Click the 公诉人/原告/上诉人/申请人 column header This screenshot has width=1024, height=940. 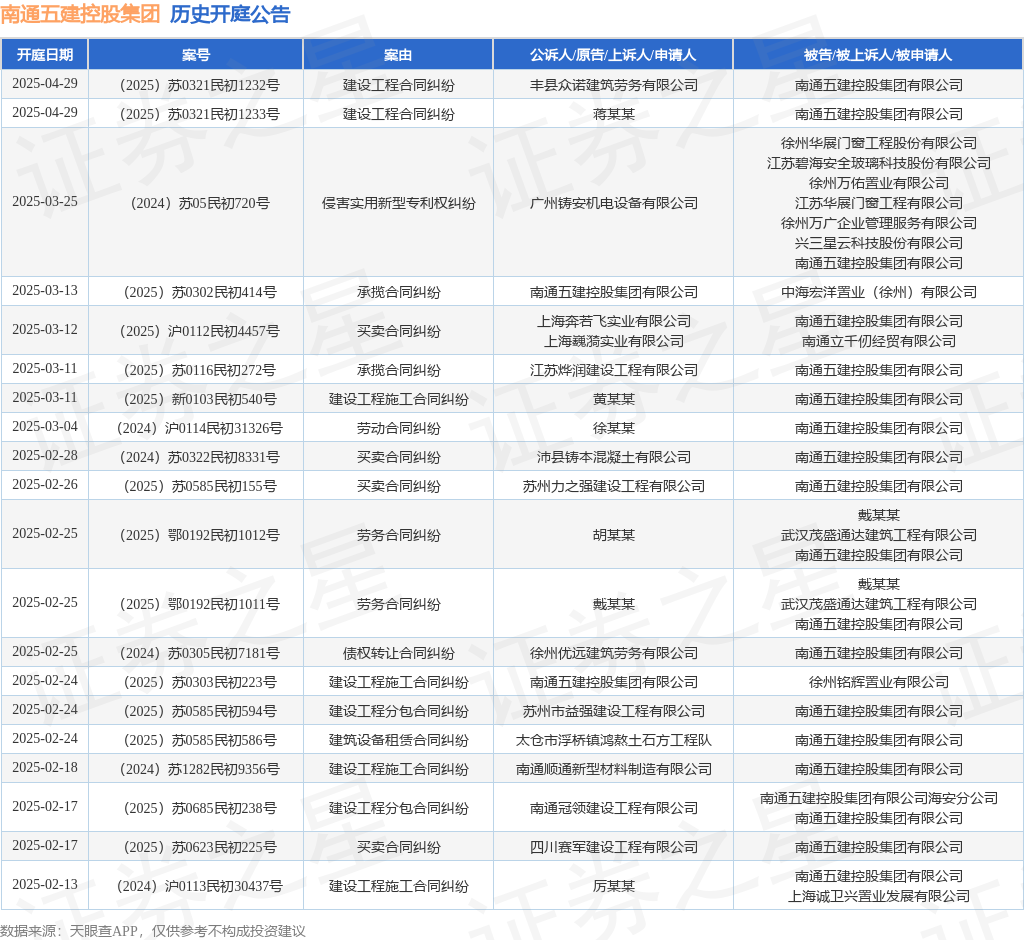[613, 55]
